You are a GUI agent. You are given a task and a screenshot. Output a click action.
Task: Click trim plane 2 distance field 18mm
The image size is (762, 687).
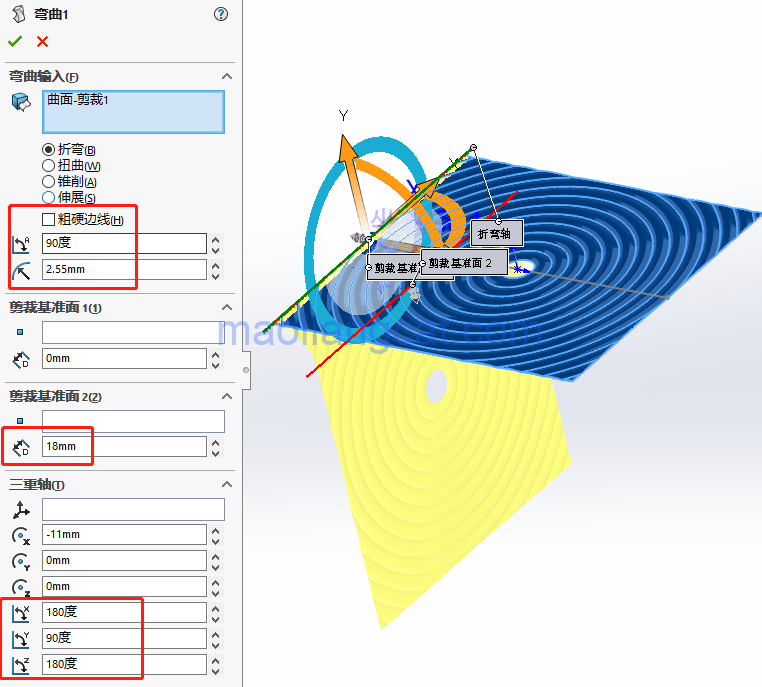pos(124,447)
